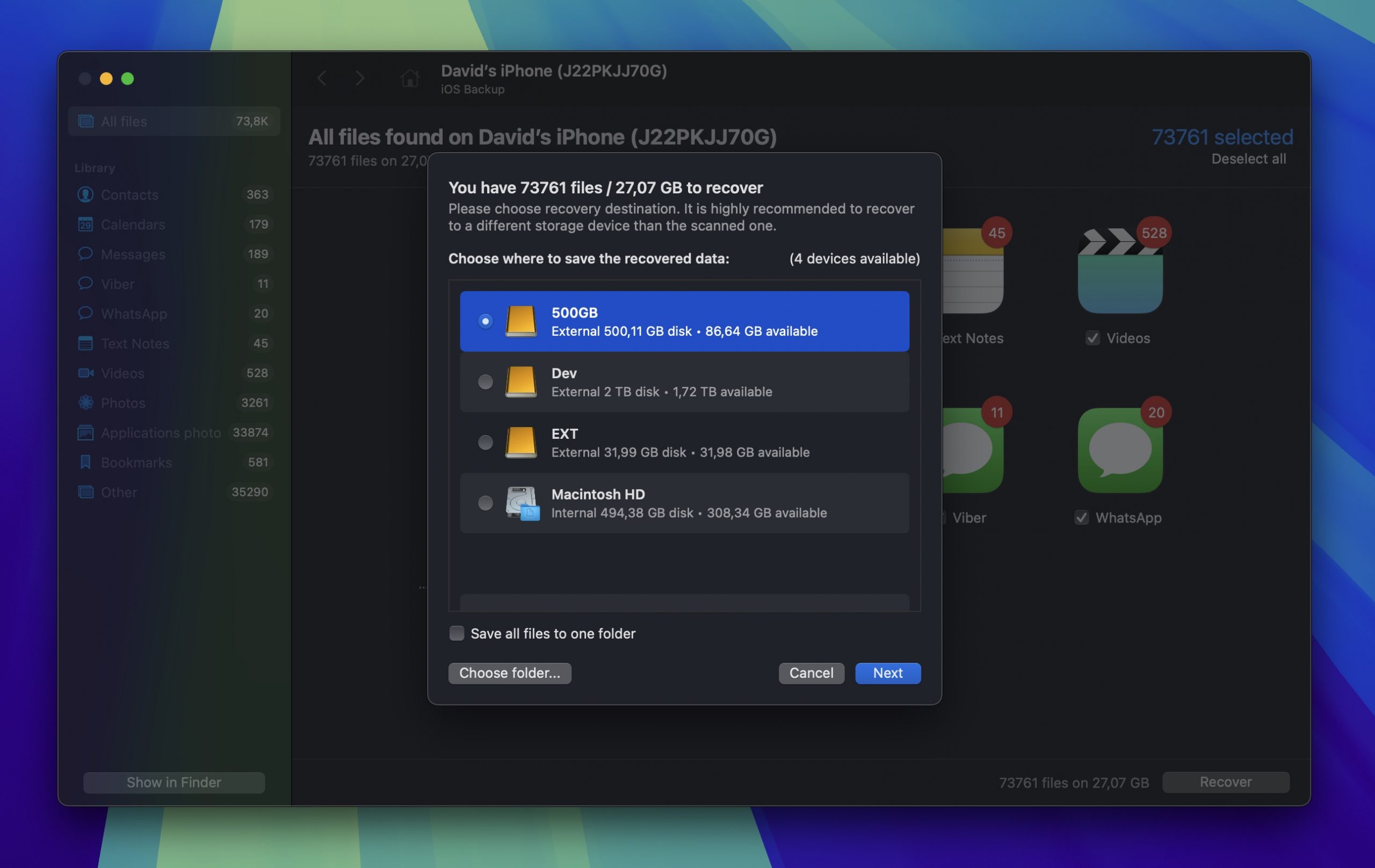The height and width of the screenshot is (868, 1375).
Task: Open Contacts category in Library
Action: click(x=173, y=195)
